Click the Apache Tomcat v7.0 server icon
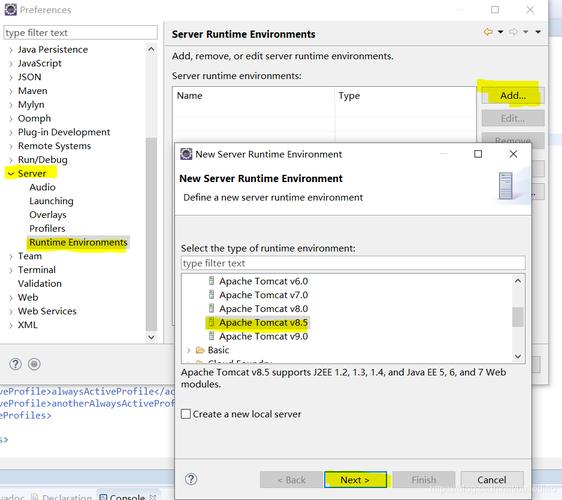This screenshot has height=500, width=562. (211, 295)
